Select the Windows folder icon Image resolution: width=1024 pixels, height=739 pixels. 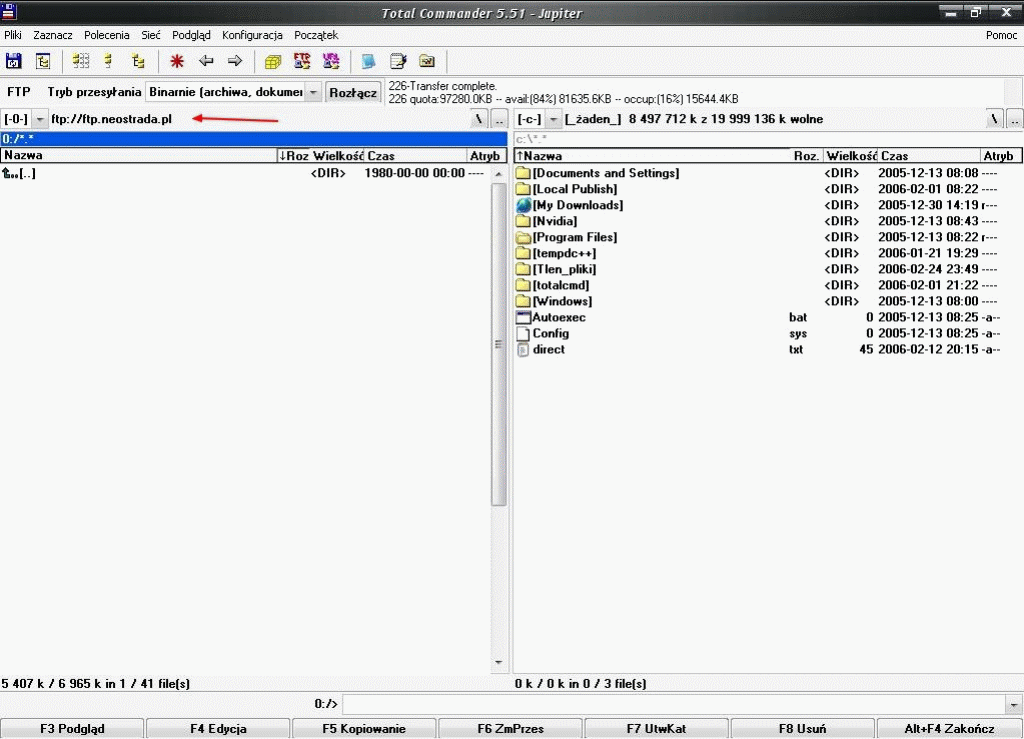(523, 301)
